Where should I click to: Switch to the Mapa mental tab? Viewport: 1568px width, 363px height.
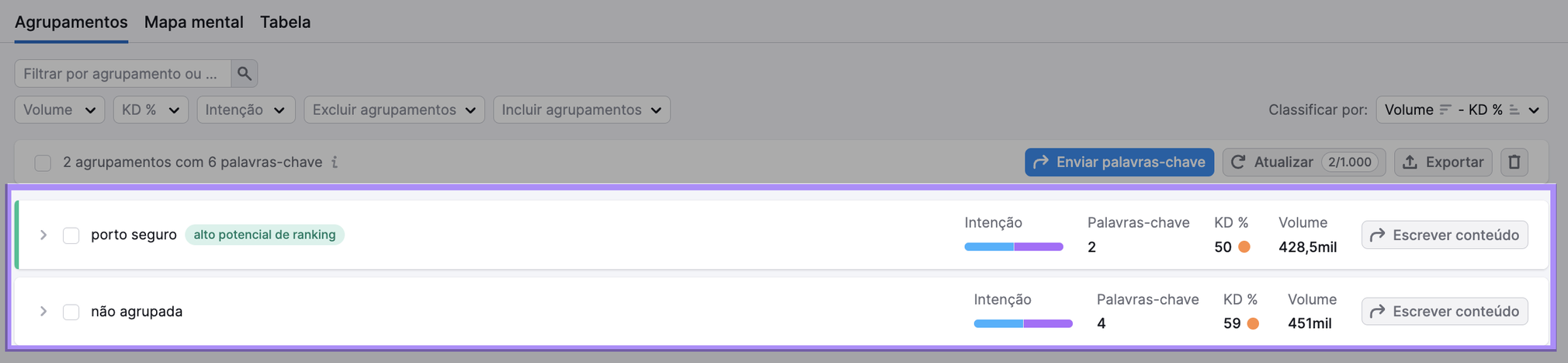tap(193, 22)
